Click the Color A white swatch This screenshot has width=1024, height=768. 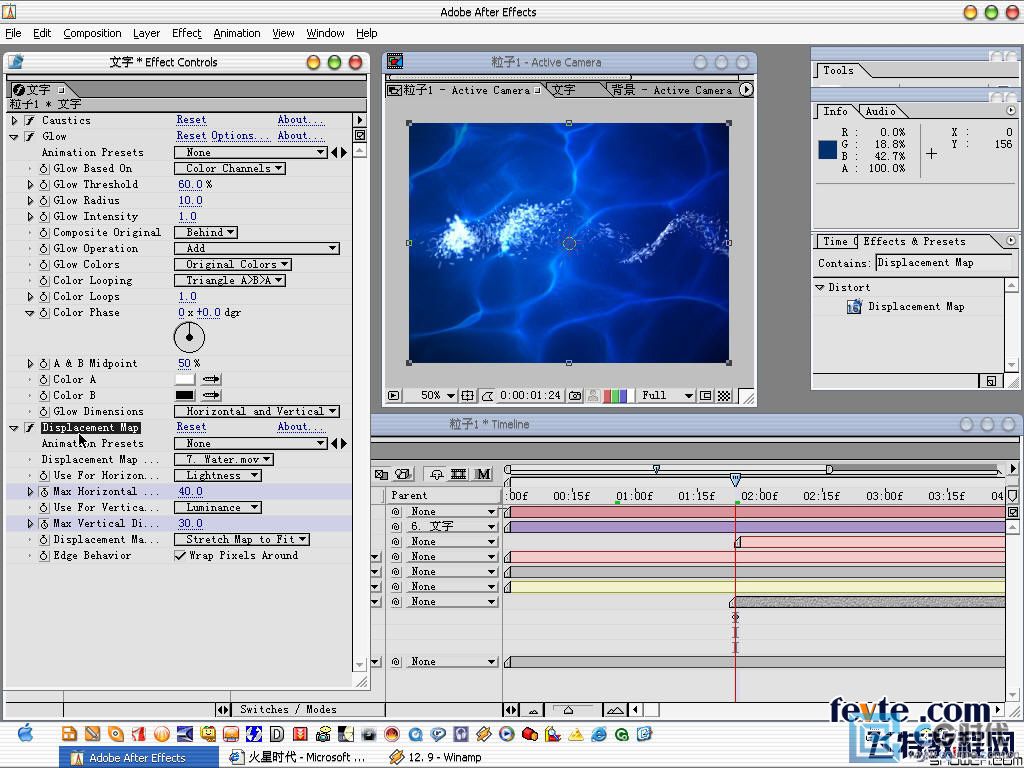[x=185, y=379]
